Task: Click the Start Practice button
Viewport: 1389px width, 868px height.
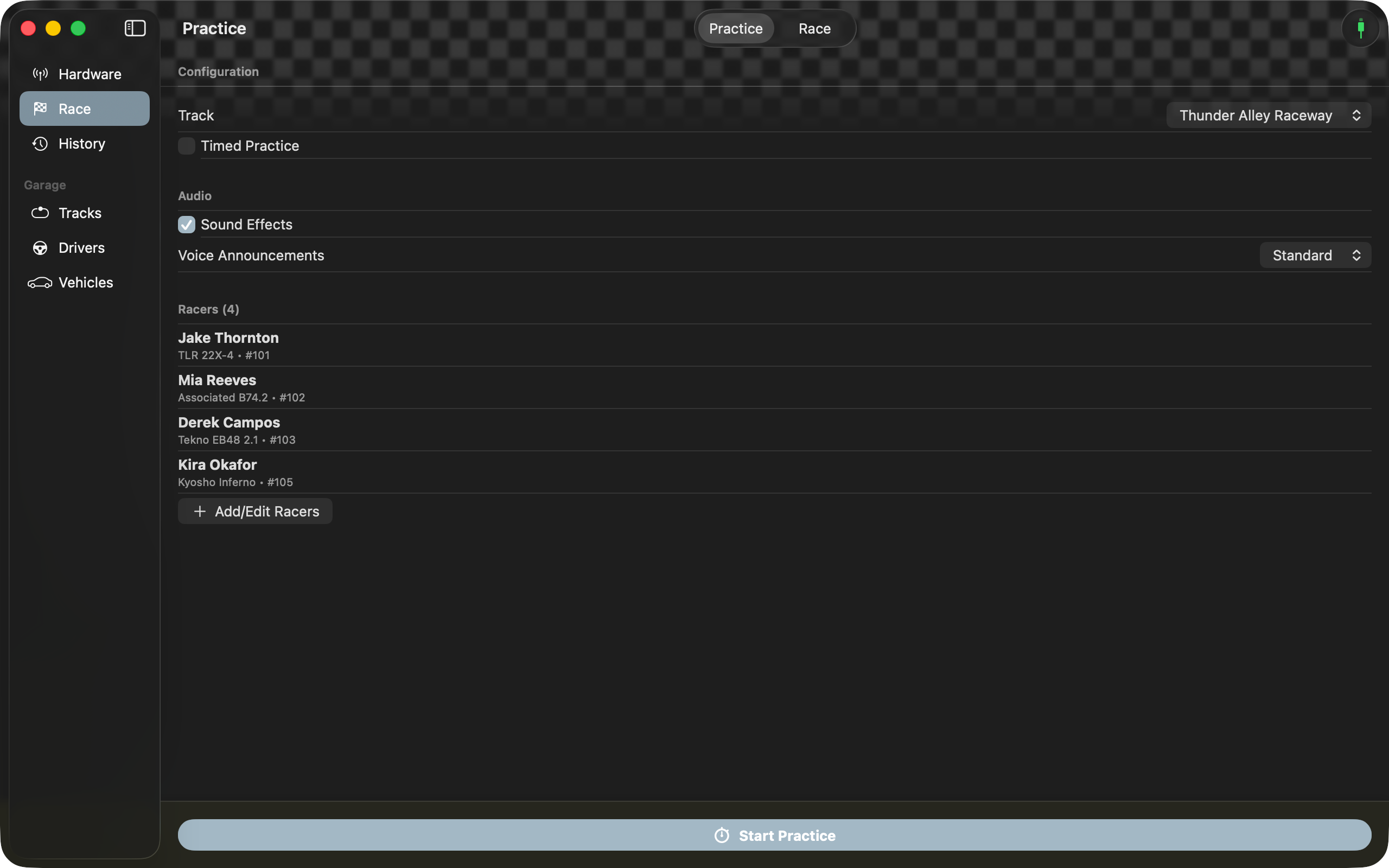Action: pos(774,835)
